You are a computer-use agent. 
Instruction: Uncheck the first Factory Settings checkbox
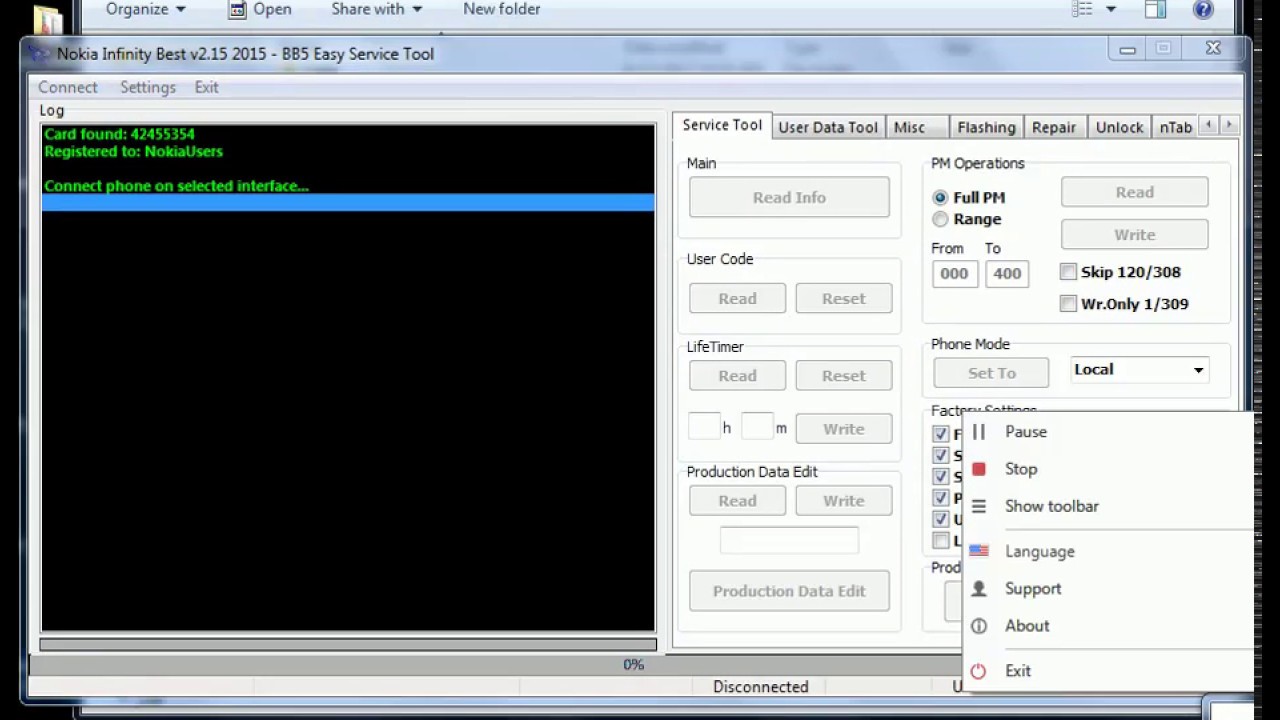coord(940,434)
